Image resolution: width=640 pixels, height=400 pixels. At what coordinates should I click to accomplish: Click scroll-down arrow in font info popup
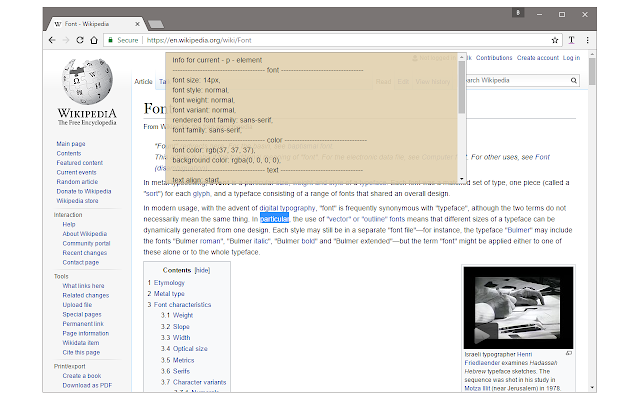(462, 179)
